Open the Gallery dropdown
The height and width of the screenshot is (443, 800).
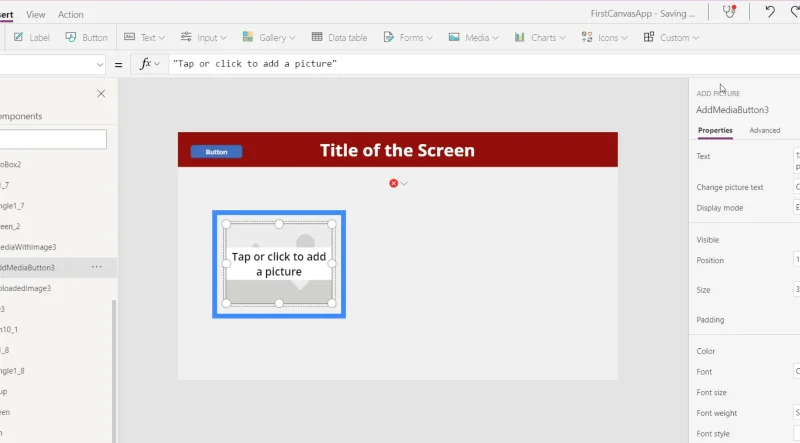click(269, 37)
